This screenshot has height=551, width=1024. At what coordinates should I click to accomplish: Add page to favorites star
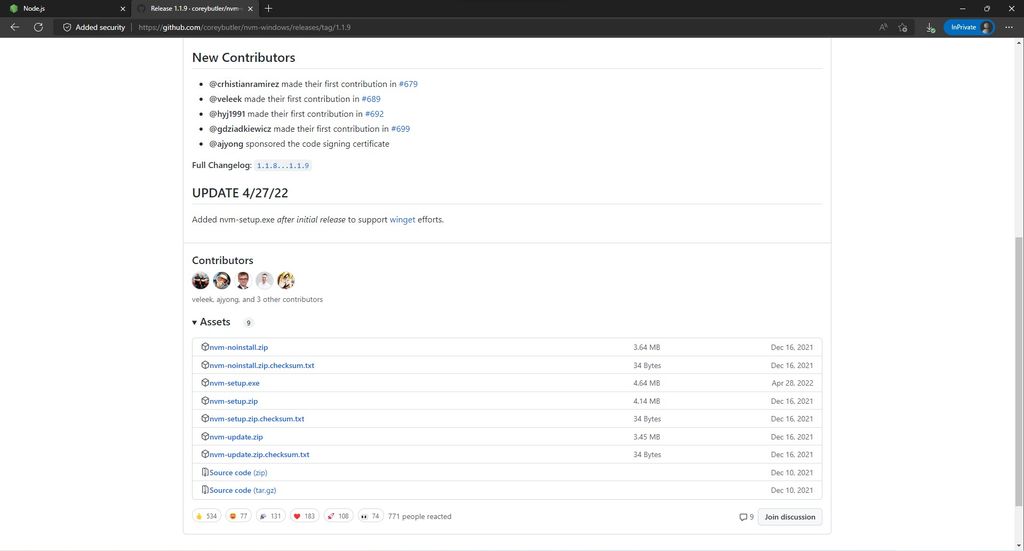pos(903,27)
